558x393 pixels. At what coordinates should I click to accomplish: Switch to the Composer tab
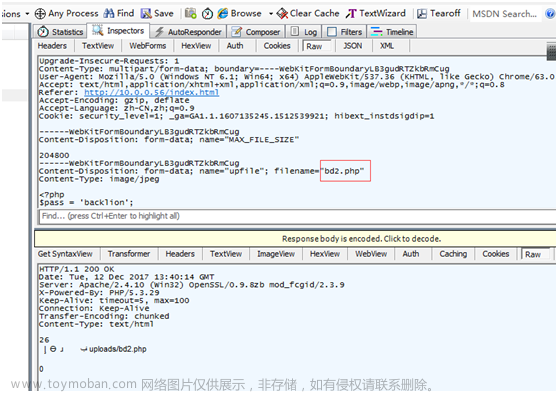pyautogui.click(x=256, y=32)
